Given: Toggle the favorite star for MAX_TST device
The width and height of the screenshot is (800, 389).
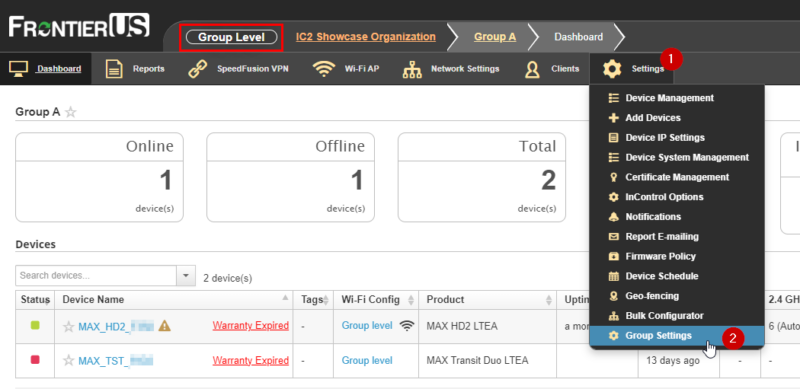Looking at the screenshot, I should click(68, 360).
